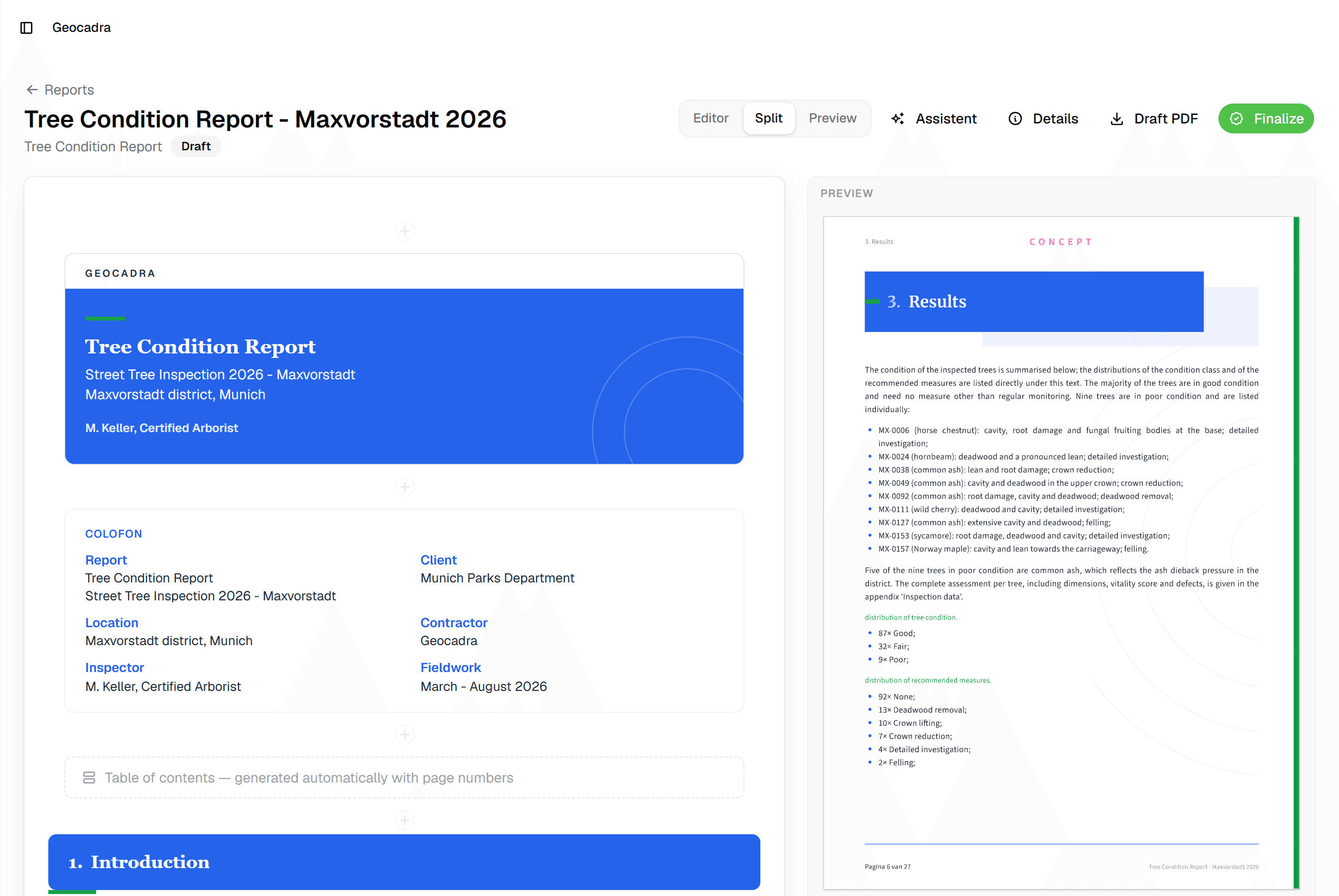This screenshot has width=1339, height=896.
Task: Click the Draft status badge
Action: (196, 146)
